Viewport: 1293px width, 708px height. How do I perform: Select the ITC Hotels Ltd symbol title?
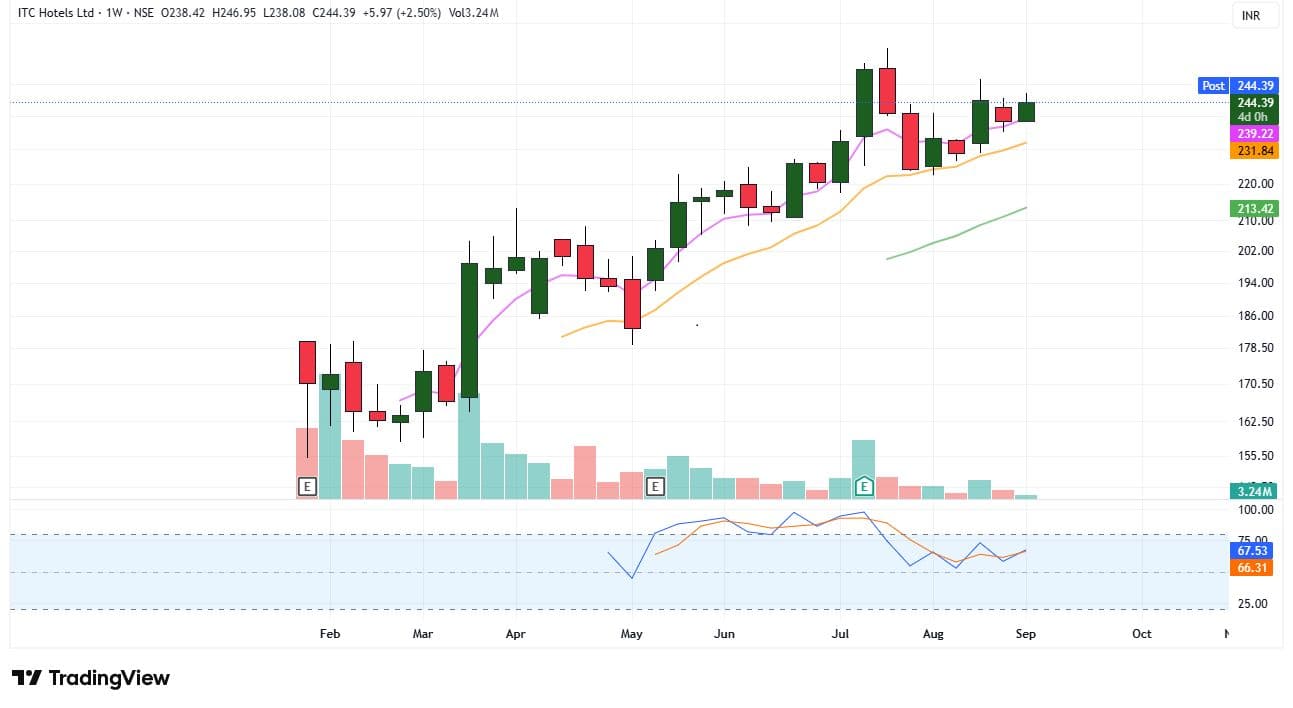[x=55, y=13]
